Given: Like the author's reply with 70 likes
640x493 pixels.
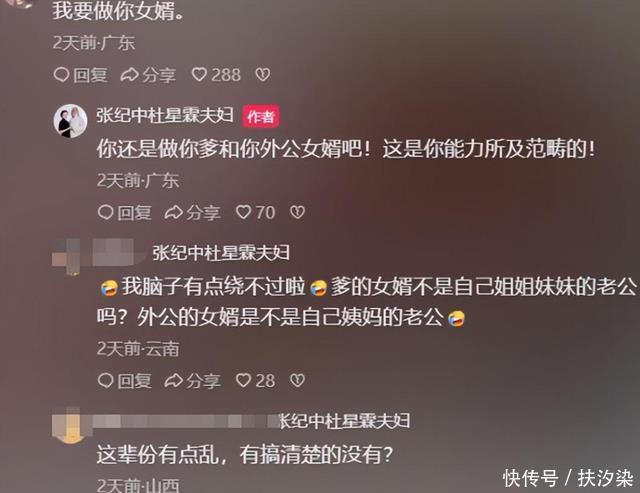Looking at the screenshot, I should (256, 212).
